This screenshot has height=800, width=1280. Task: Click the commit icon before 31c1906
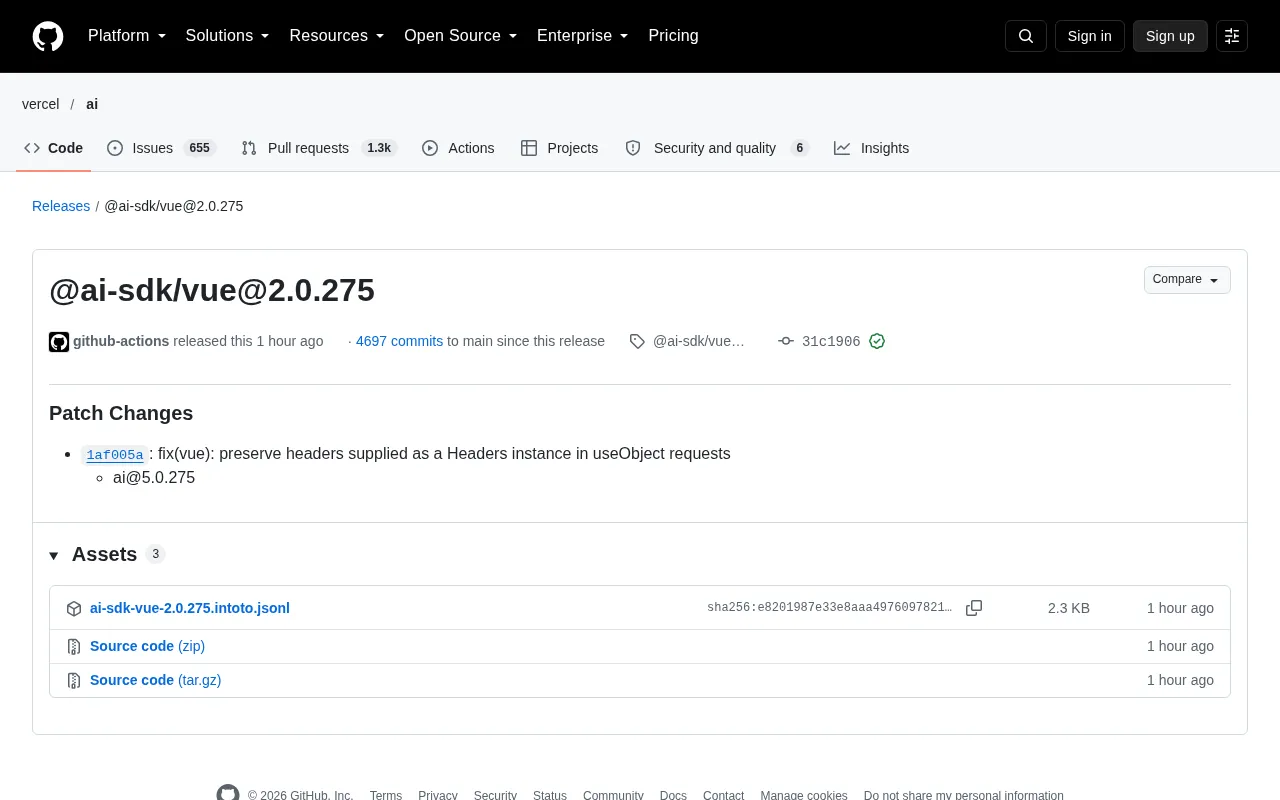[x=786, y=341]
